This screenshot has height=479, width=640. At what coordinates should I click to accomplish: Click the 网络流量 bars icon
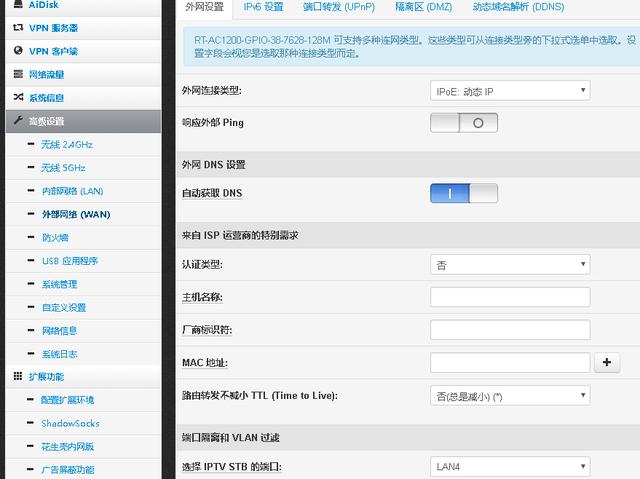(18, 74)
